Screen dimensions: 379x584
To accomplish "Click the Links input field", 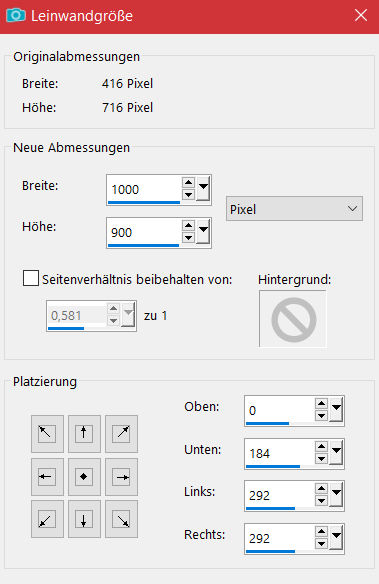I will pos(280,495).
